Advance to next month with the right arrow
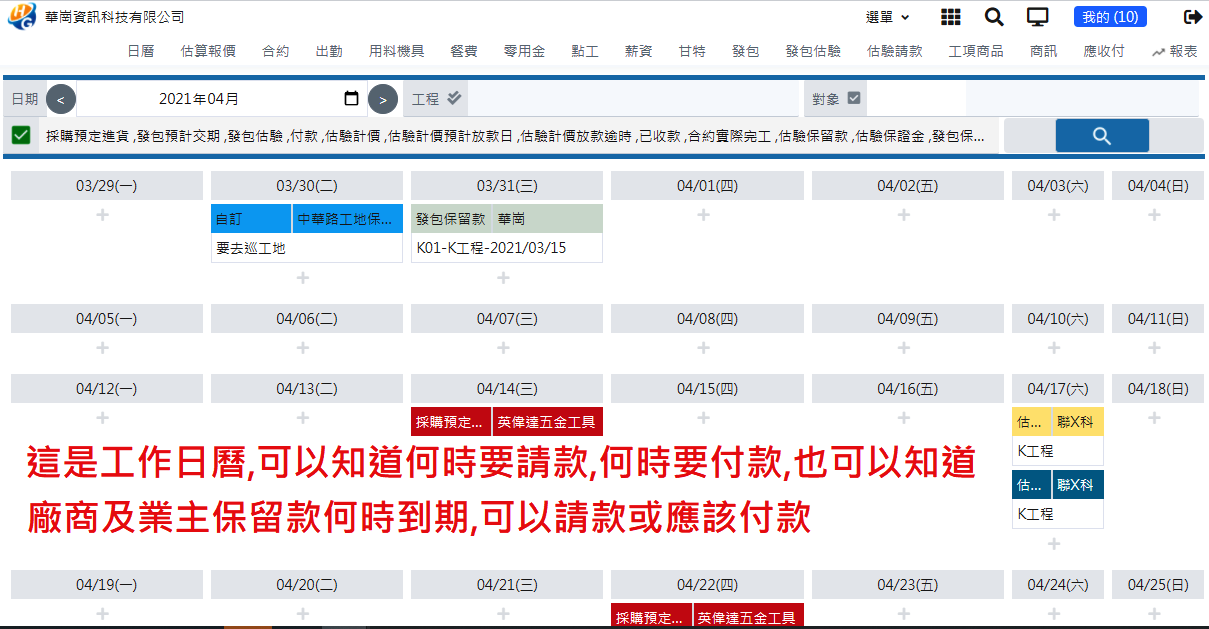The image size is (1209, 629). 383,98
